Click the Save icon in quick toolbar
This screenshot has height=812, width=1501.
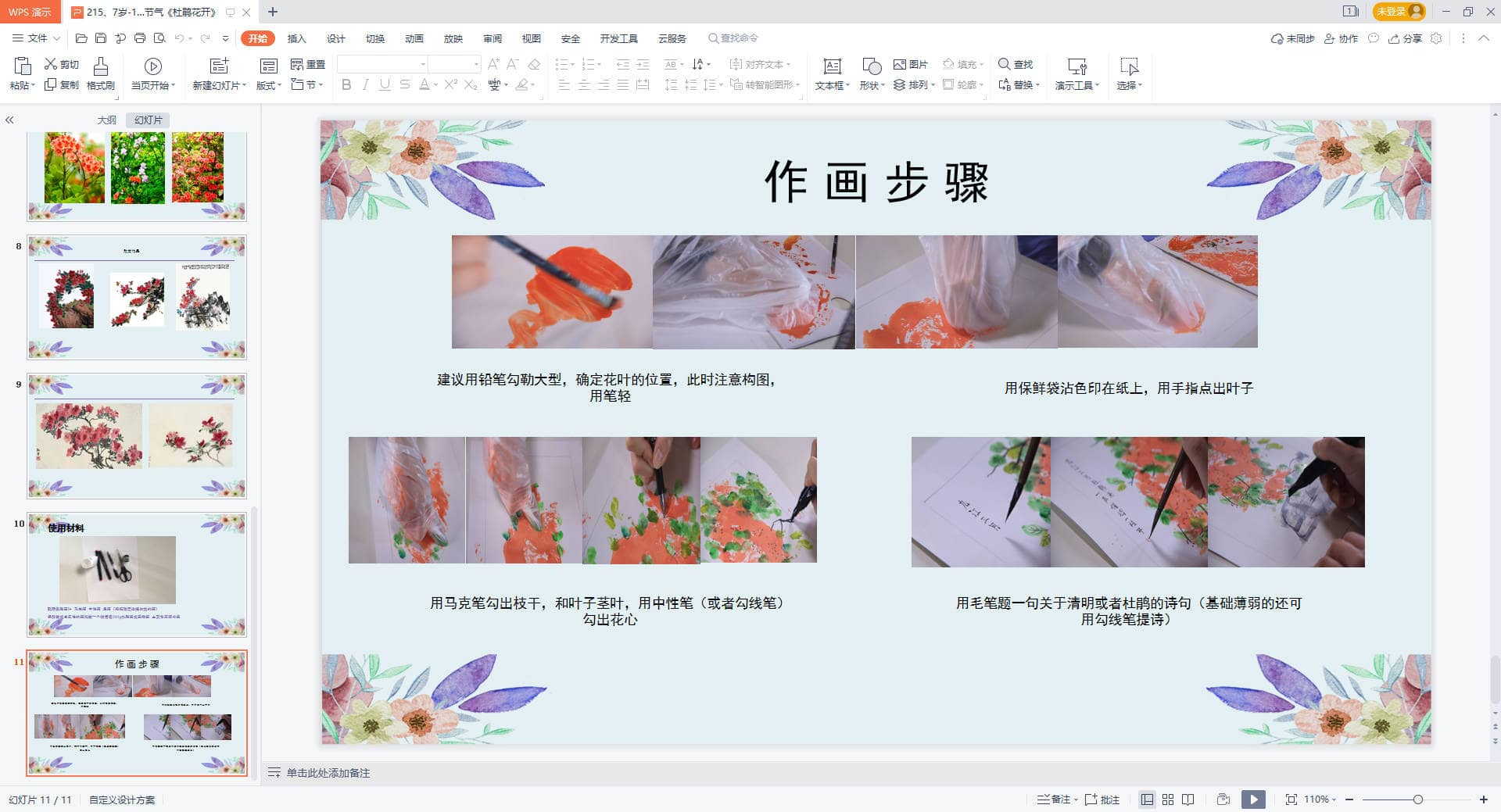coord(101,38)
